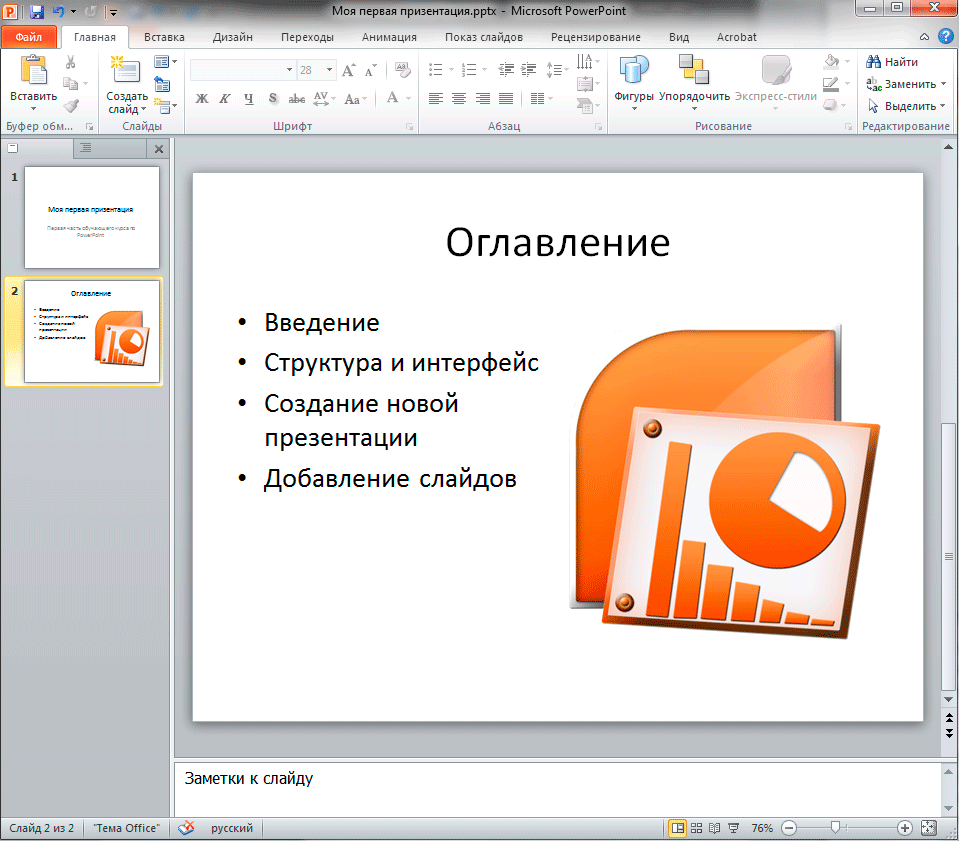The height and width of the screenshot is (841, 959).
Task: Toggle italic (К) formatting
Action: click(x=224, y=98)
